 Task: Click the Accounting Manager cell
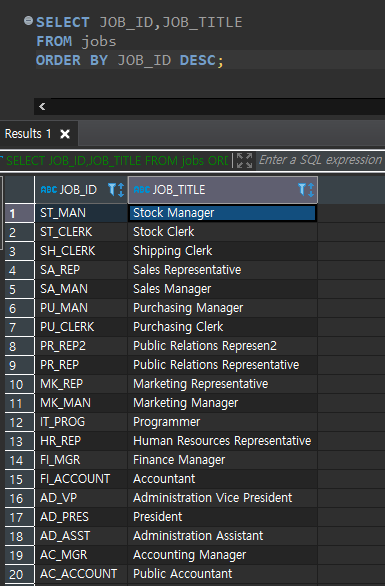coord(223,555)
